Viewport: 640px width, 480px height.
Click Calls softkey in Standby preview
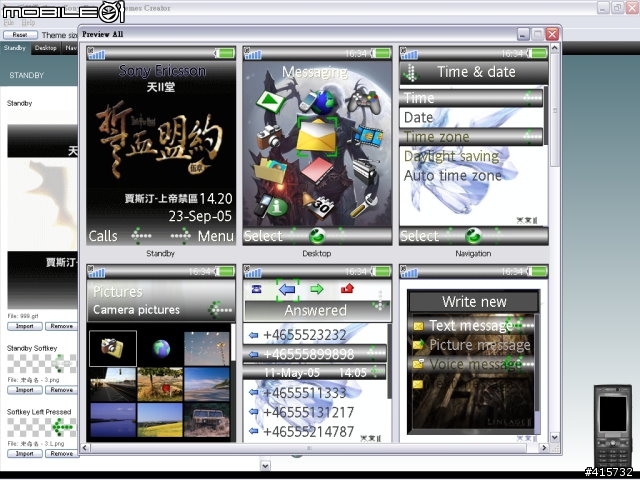tap(103, 236)
